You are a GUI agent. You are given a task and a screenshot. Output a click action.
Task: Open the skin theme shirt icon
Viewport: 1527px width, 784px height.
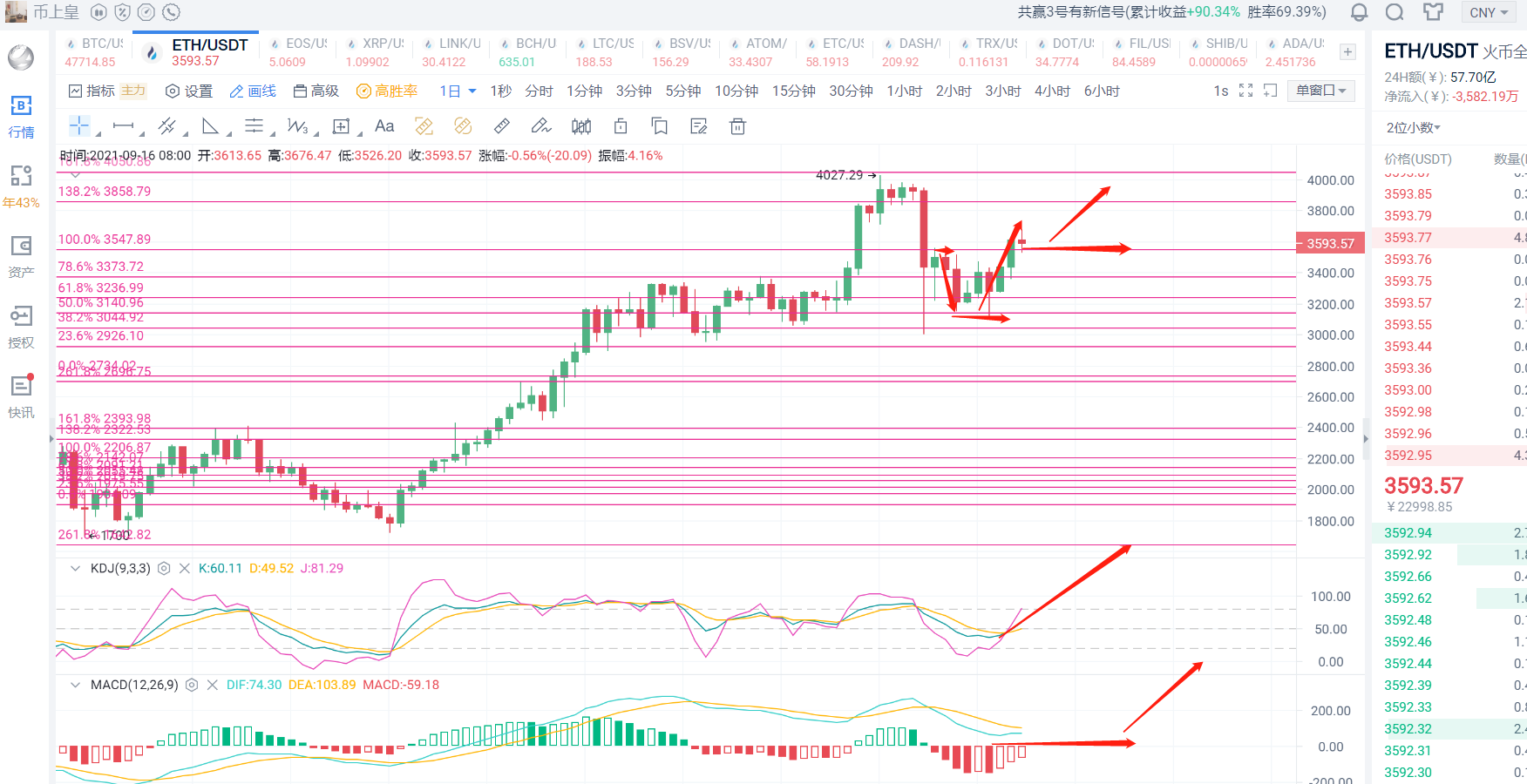coord(1433,12)
